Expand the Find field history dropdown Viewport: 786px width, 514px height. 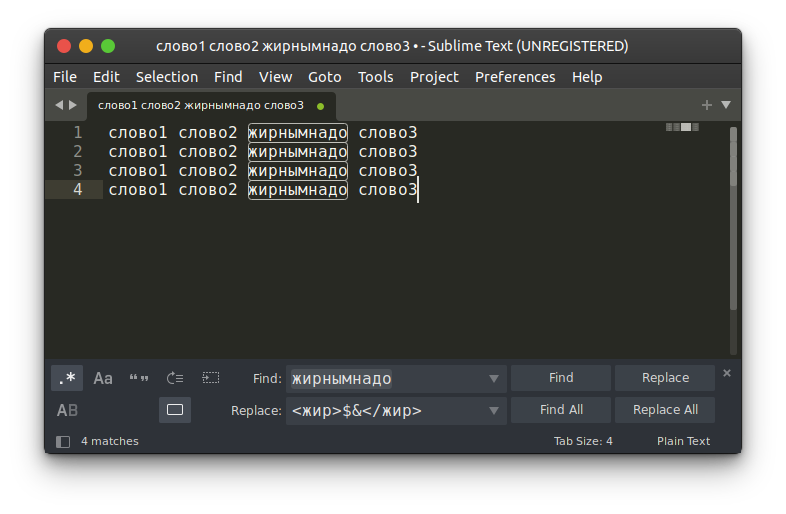(493, 379)
